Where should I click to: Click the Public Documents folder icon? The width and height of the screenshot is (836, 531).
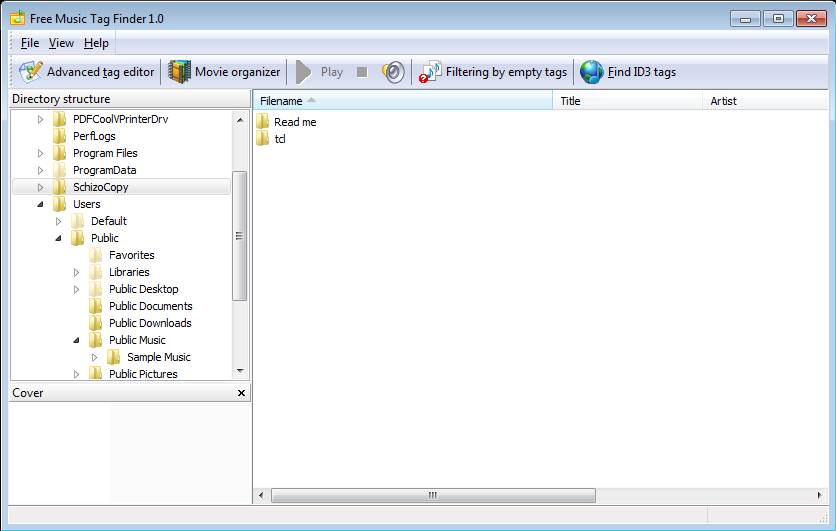coord(96,306)
